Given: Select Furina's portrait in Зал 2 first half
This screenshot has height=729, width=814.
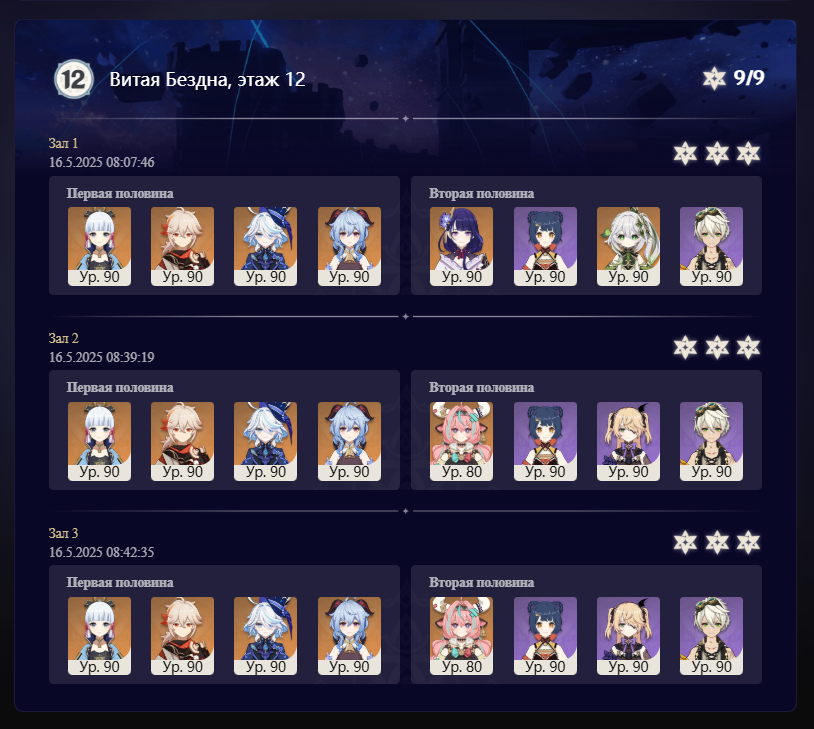Looking at the screenshot, I should (265, 441).
